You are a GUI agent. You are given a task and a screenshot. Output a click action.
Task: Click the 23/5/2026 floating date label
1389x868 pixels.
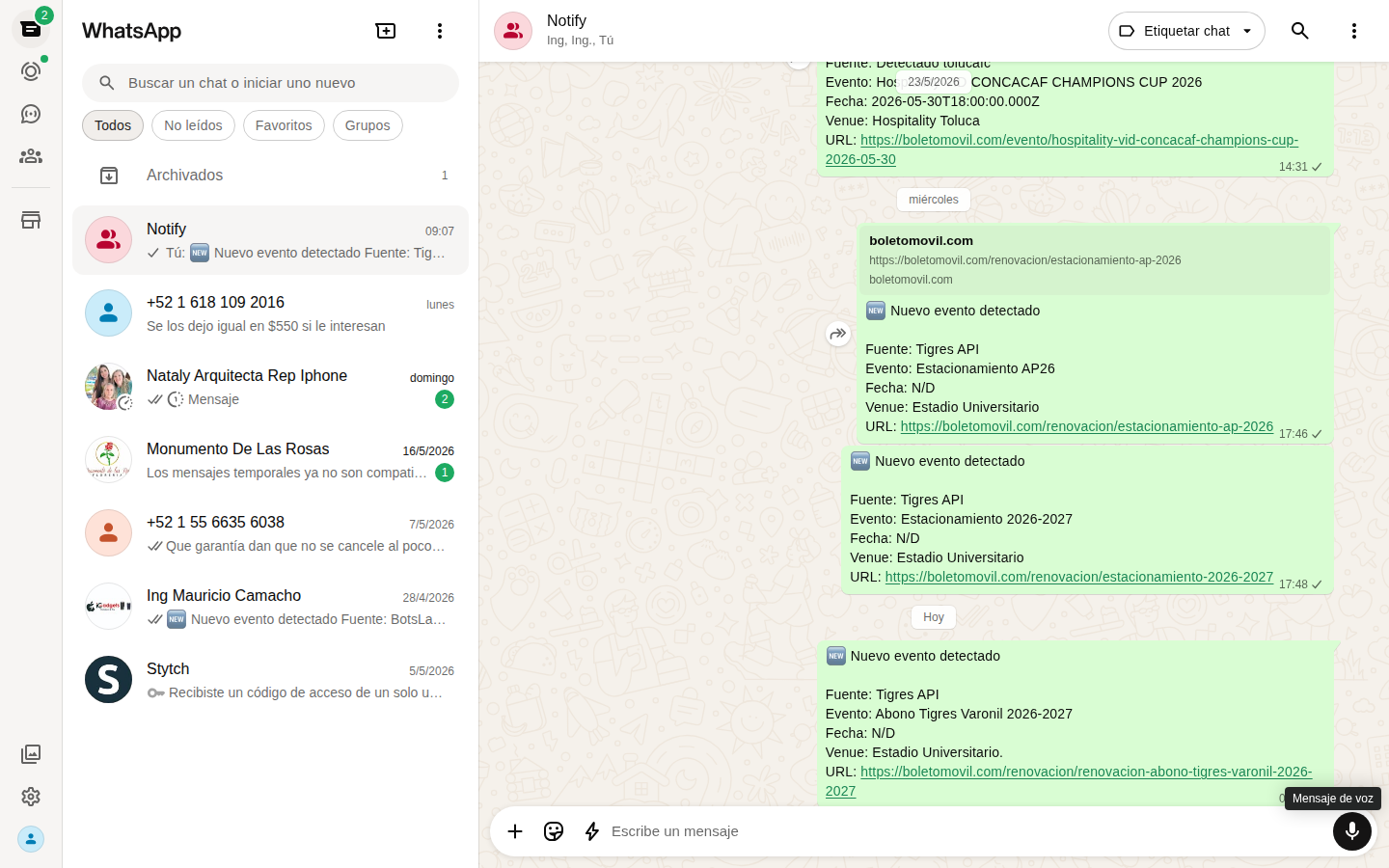[934, 82]
